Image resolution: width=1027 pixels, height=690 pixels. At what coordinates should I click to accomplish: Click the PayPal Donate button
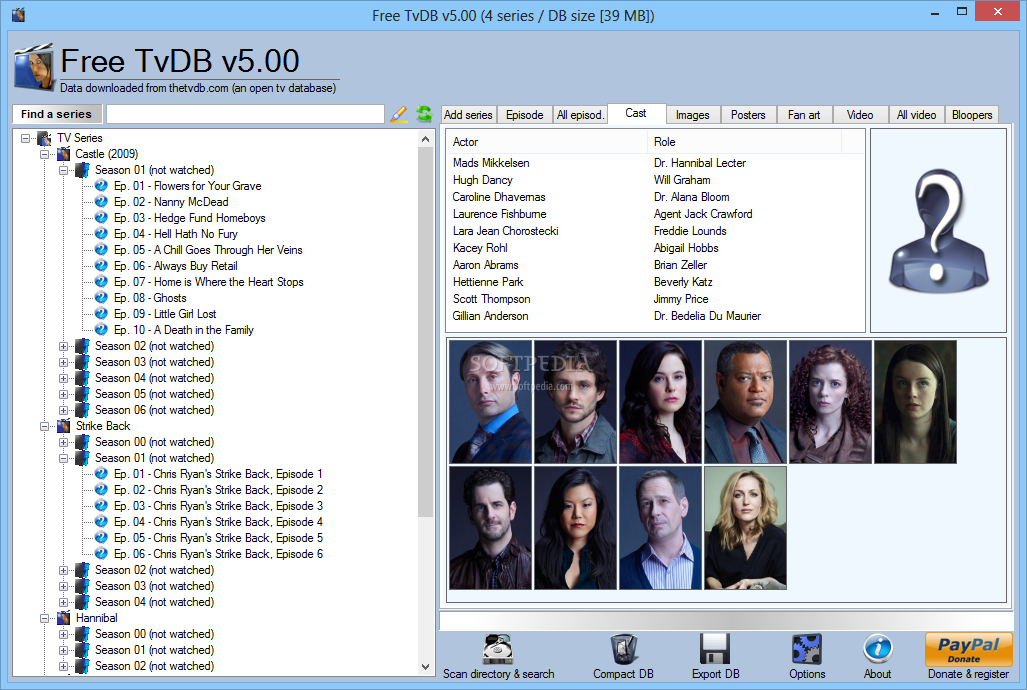[x=968, y=649]
